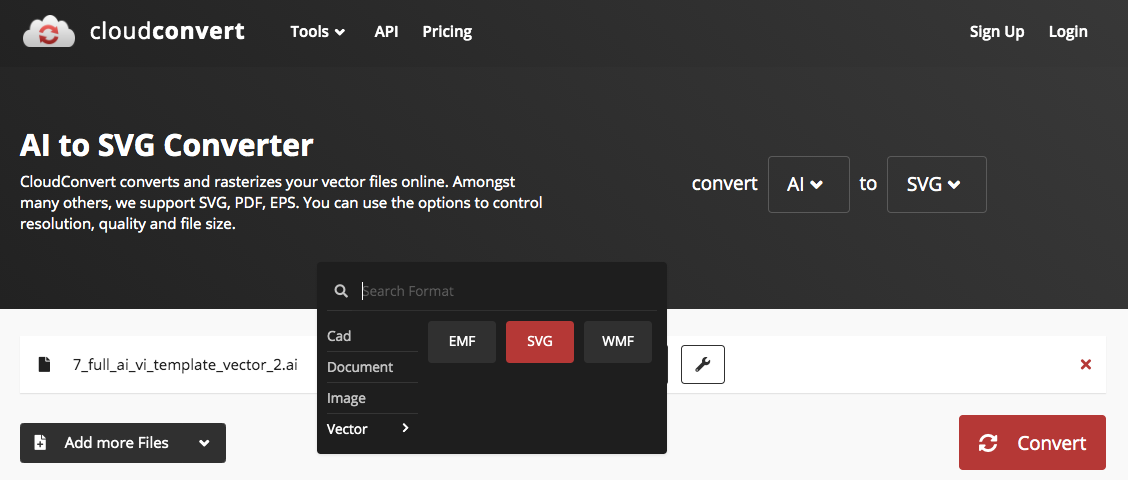Open the Tools dropdown menu
Screen dimensions: 1128x480
[317, 32]
